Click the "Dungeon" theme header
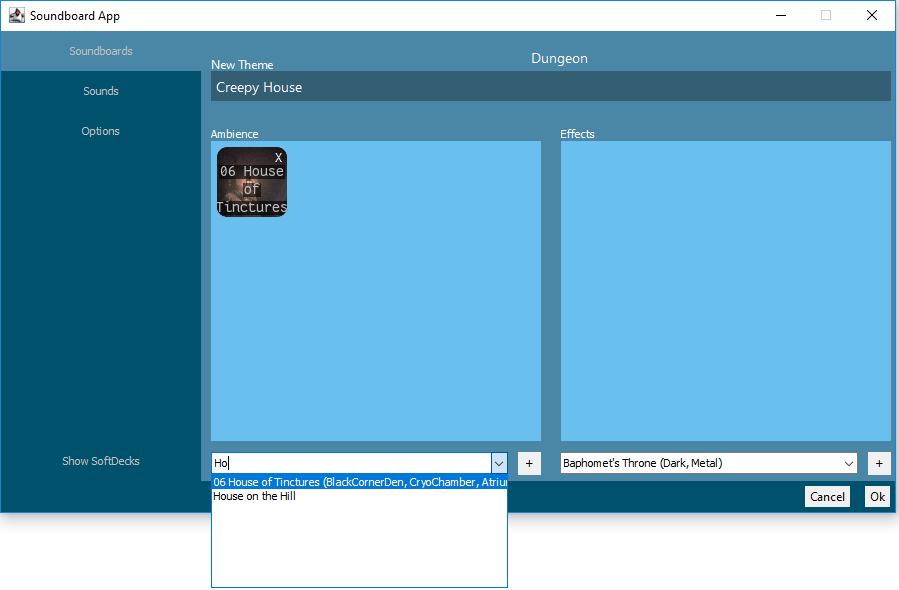Viewport: 899px width, 590px height. [559, 58]
